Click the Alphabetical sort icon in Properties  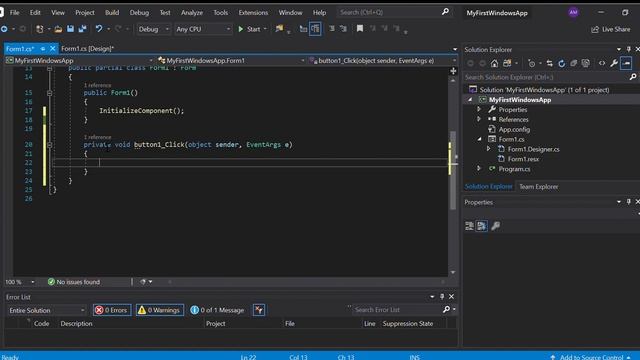click(482, 226)
